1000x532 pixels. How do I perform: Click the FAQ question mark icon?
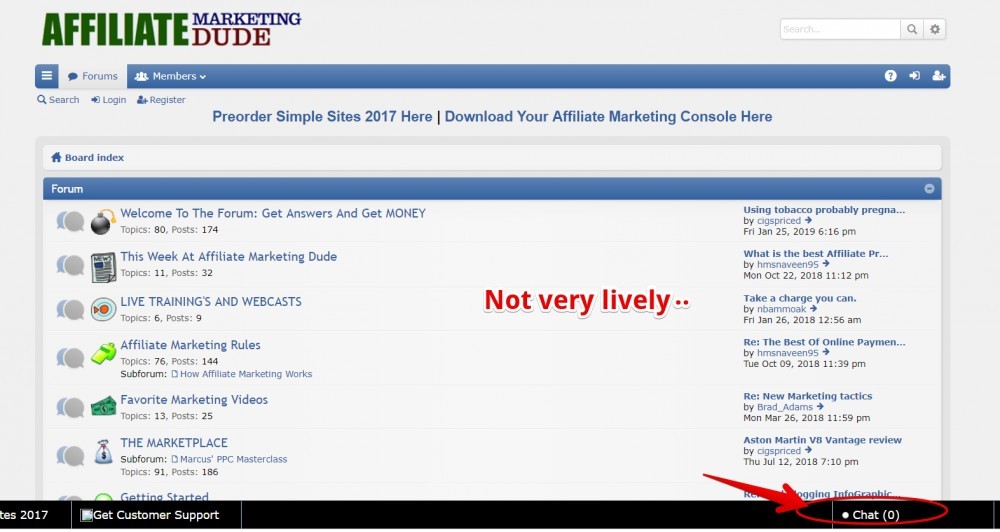point(890,76)
